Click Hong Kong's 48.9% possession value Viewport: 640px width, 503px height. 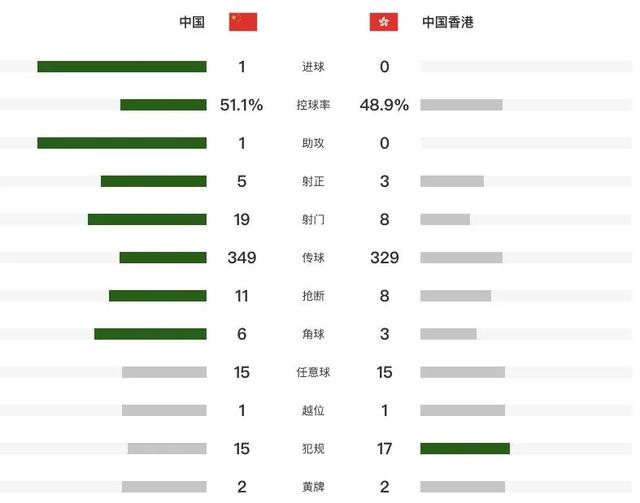(384, 105)
